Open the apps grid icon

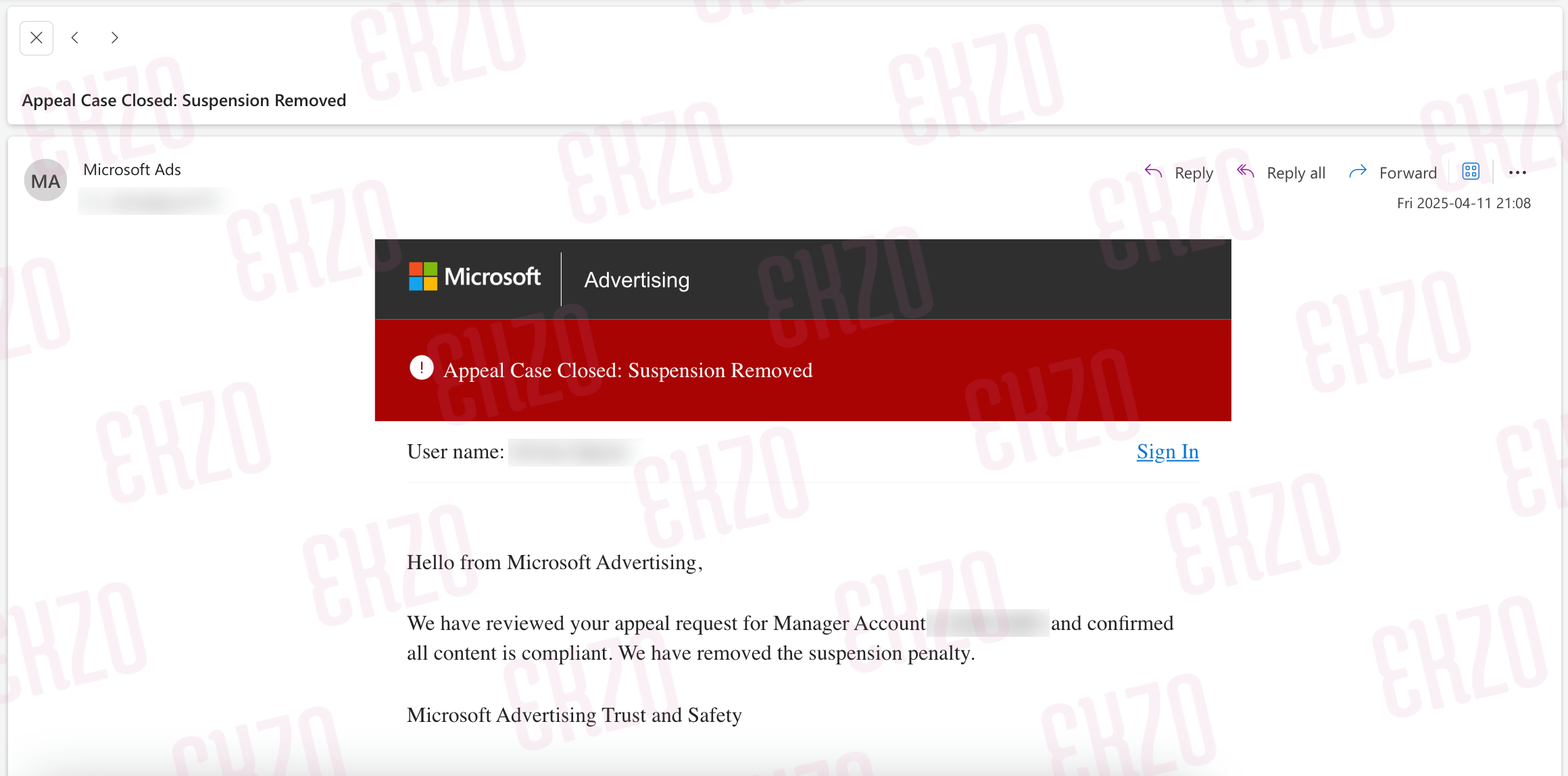(1471, 172)
